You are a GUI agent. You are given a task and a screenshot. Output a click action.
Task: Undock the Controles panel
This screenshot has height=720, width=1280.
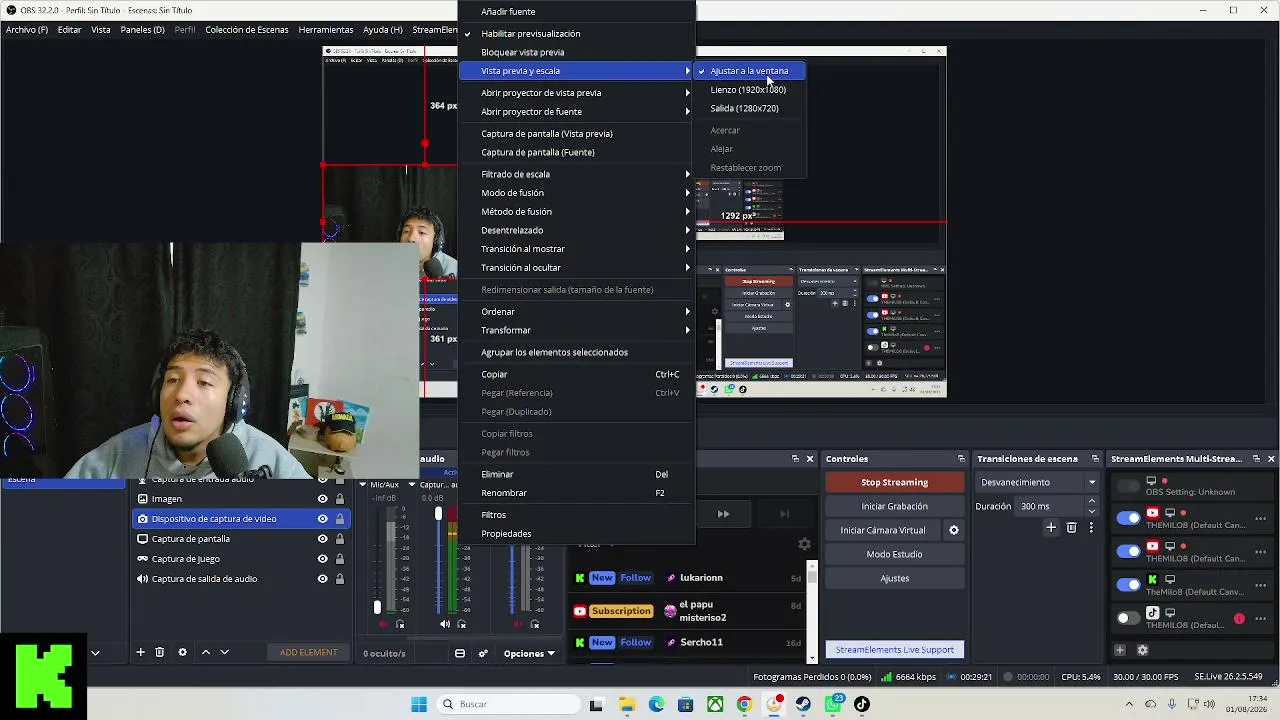point(960,459)
